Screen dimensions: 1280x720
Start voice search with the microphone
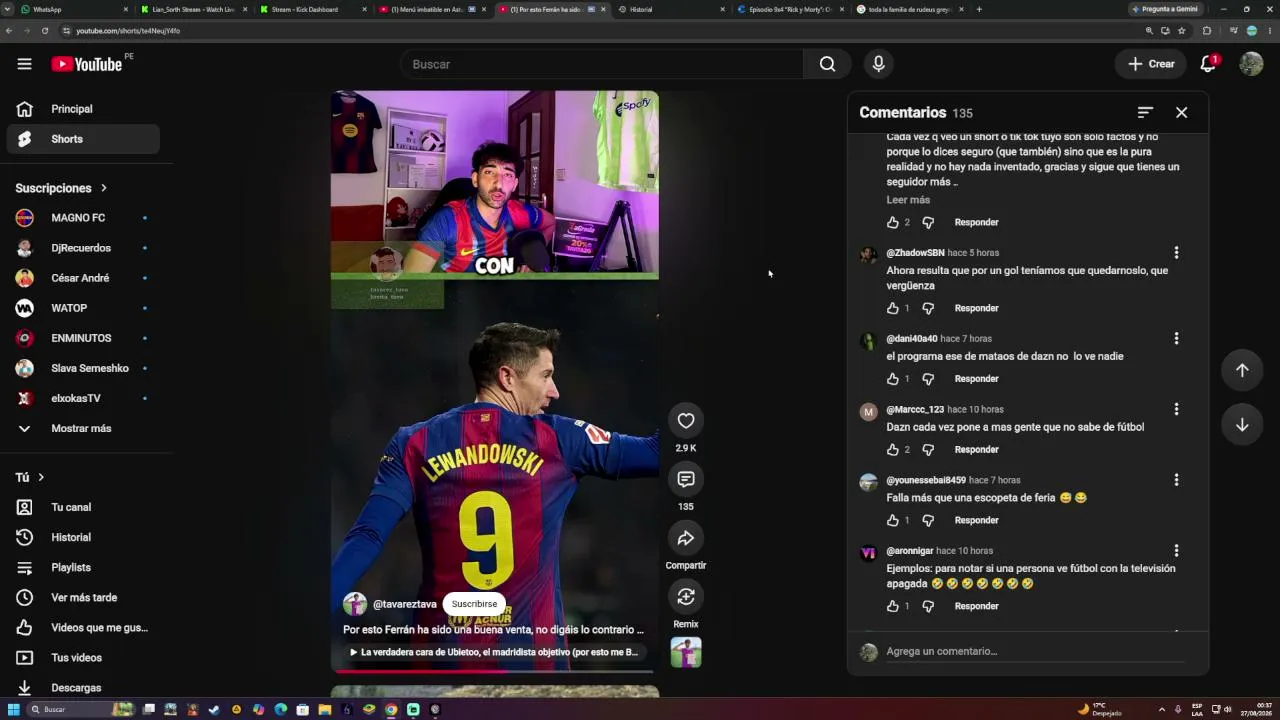click(x=878, y=64)
